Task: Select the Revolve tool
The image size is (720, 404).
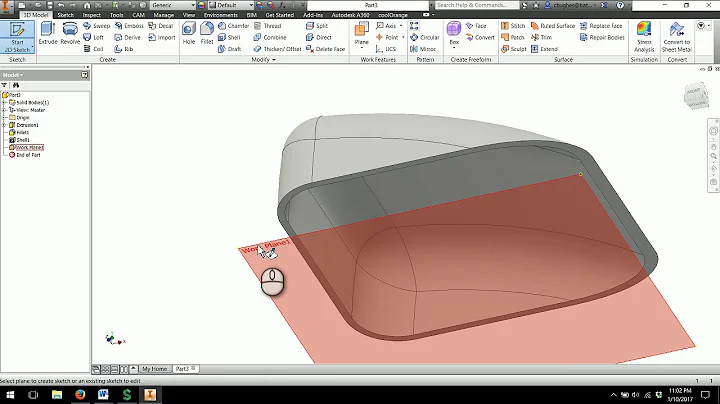Action: 70,34
